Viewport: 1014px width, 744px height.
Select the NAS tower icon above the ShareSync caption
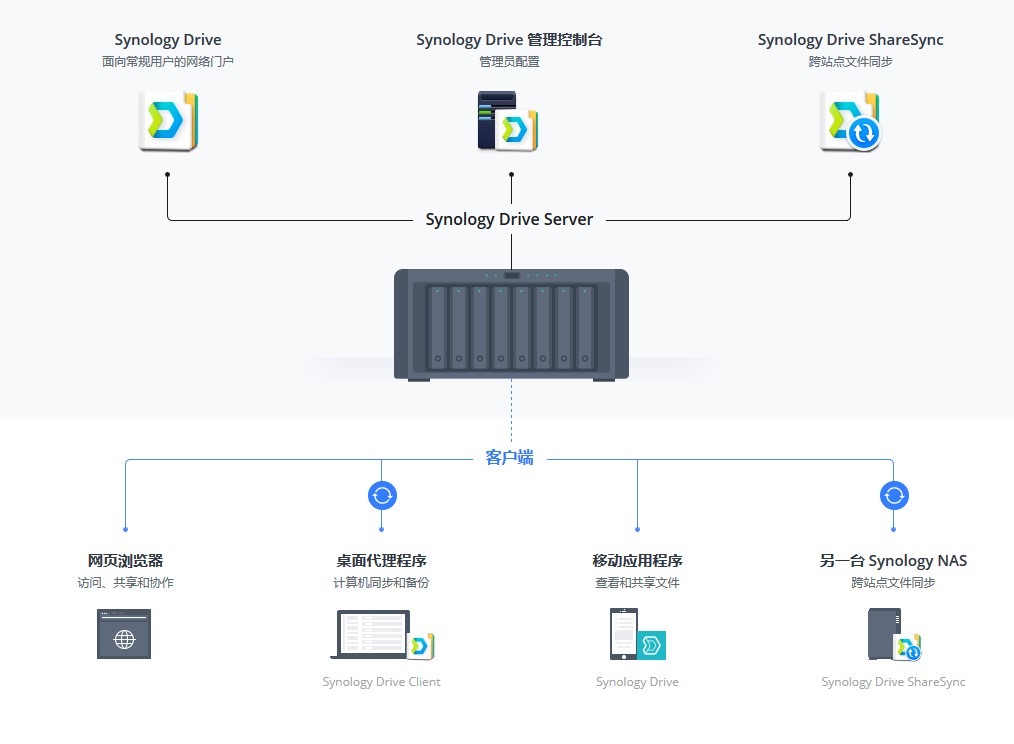click(885, 634)
